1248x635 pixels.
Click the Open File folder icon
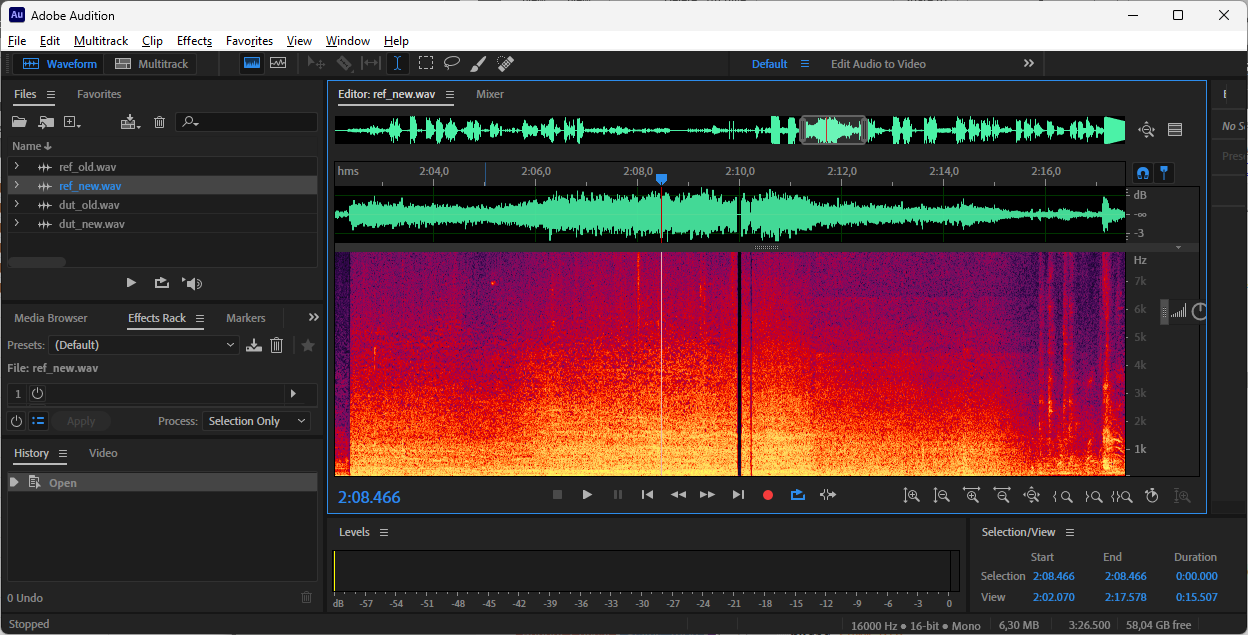(x=19, y=122)
